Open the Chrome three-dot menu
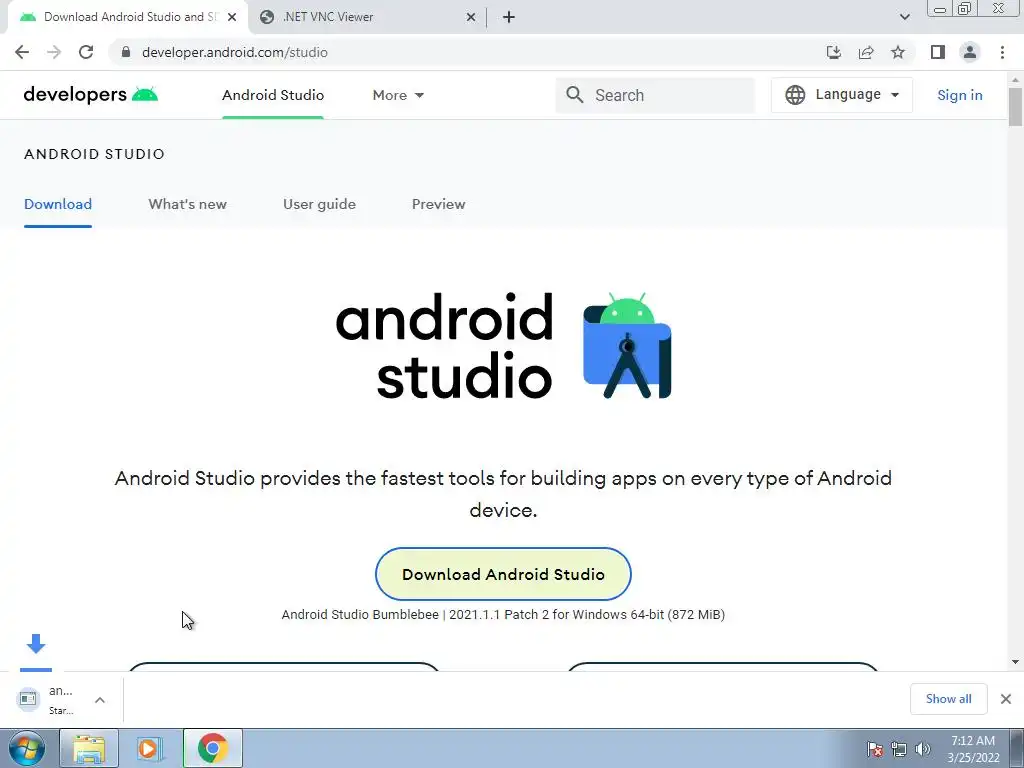1024x768 pixels. [1002, 52]
